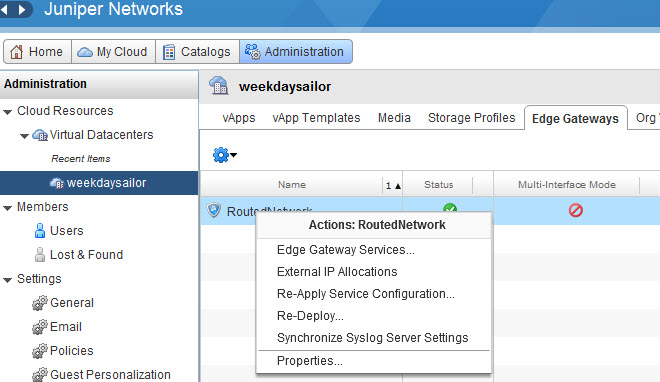Screen dimensions: 660x382
Task: Select weekdaysailor in the Administration tree
Action: pyautogui.click(x=99, y=183)
